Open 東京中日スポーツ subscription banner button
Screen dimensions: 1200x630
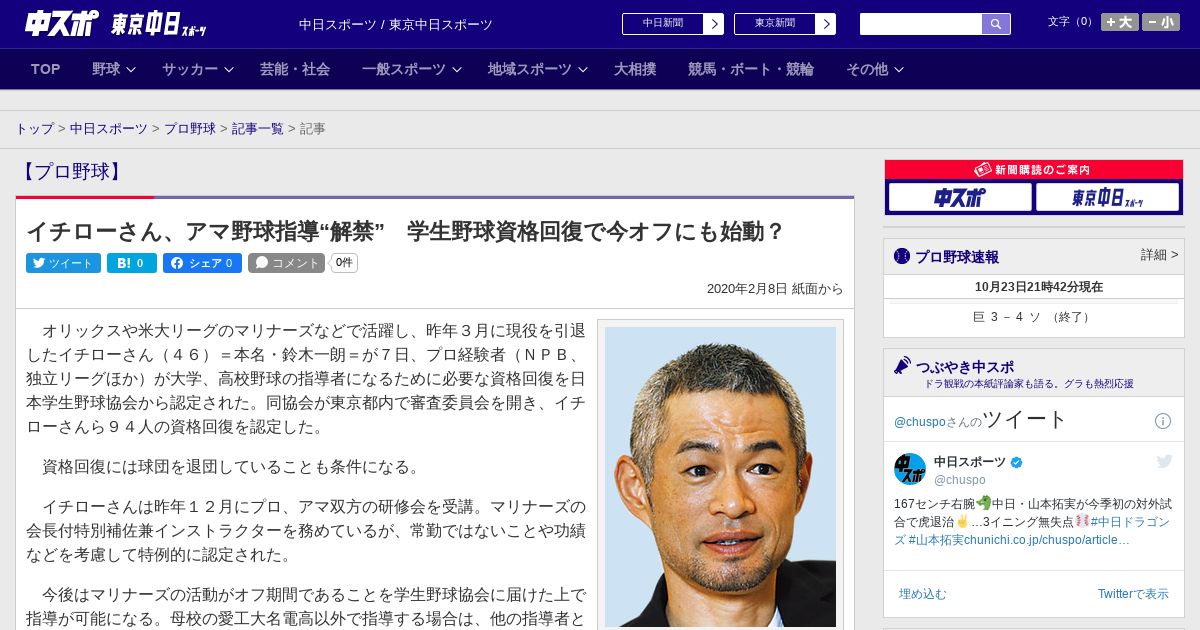(1107, 197)
